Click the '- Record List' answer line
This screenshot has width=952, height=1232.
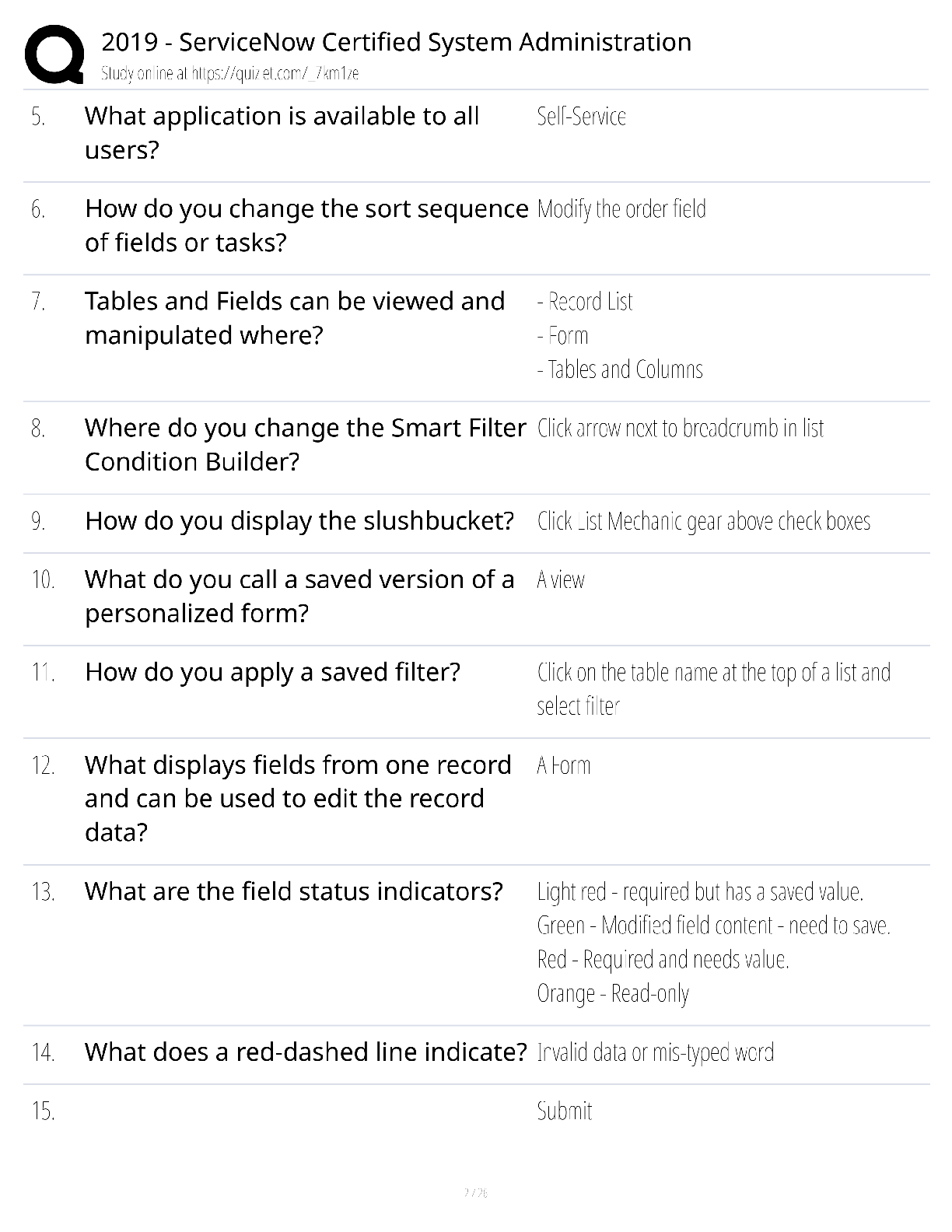pos(585,302)
